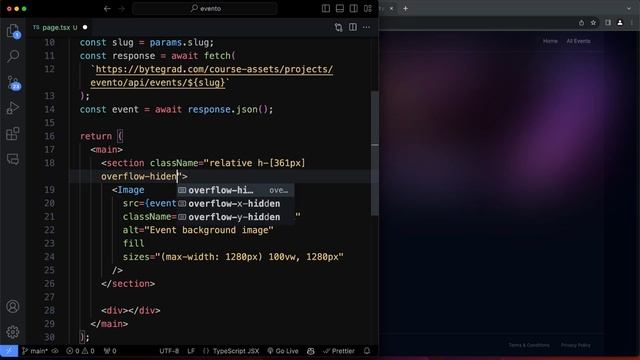Go back with the navigation arrow
Screen dimensions: 640x360
pyautogui.click(x=107, y=9)
